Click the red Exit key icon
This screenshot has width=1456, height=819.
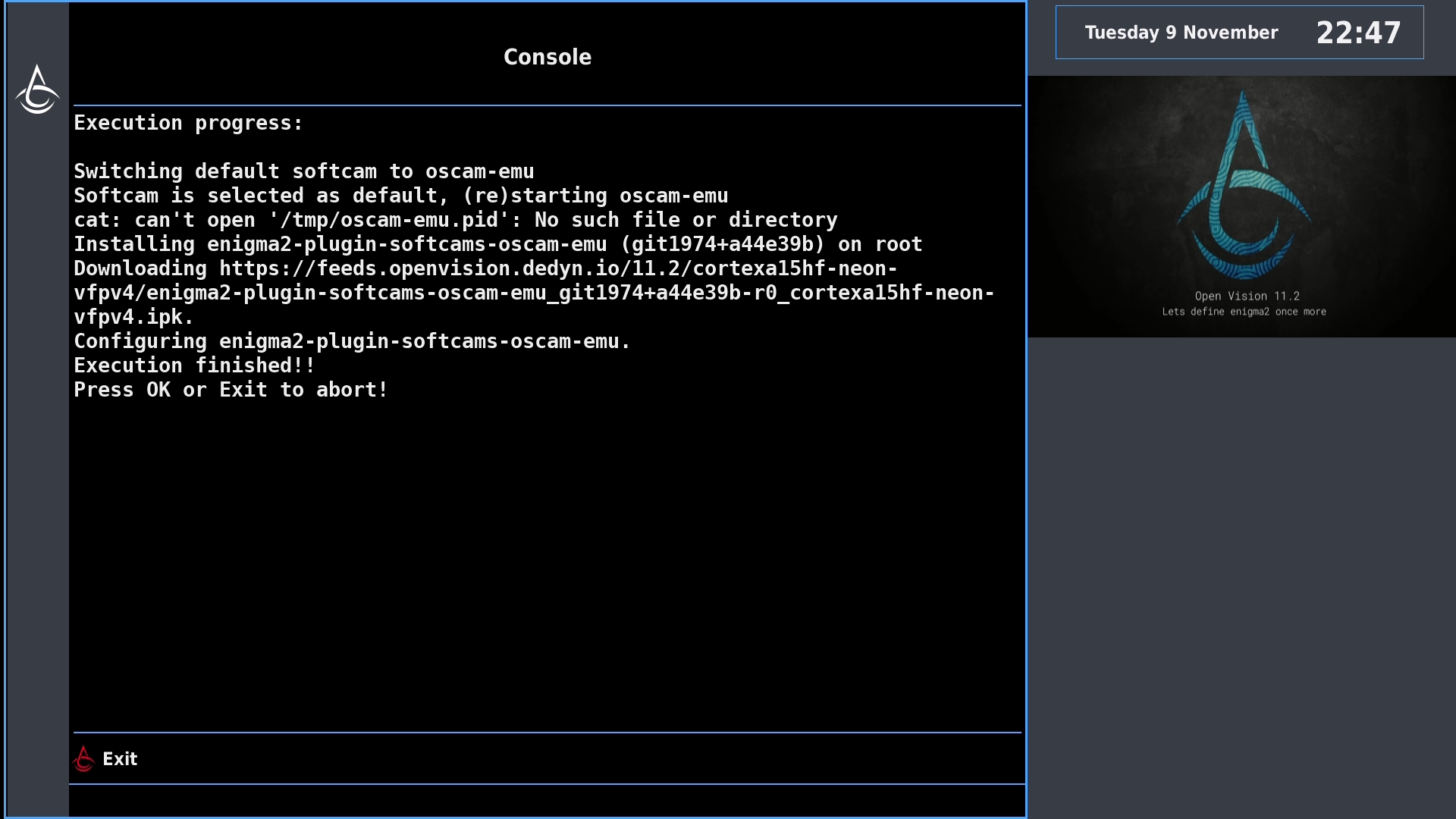pos(83,758)
